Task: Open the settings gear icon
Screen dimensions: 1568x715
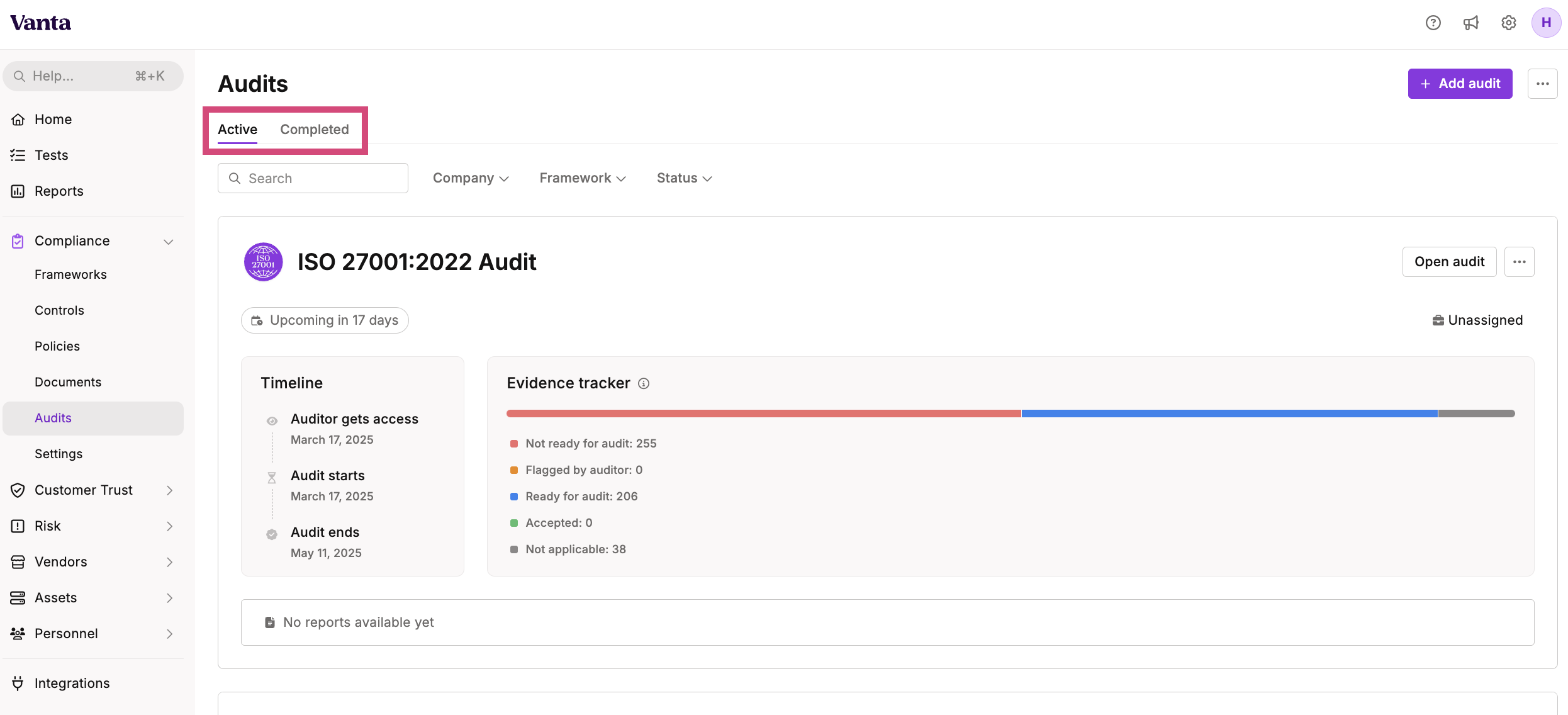Action: click(x=1509, y=23)
